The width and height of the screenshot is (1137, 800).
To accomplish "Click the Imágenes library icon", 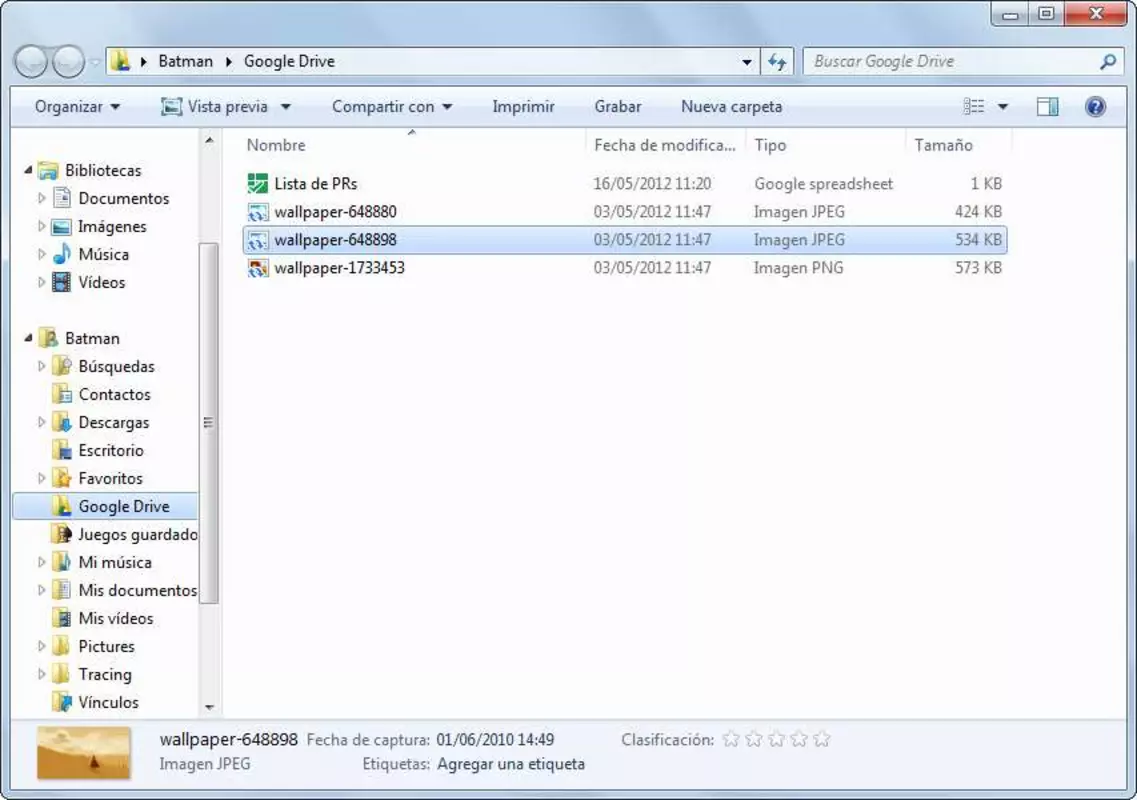I will click(x=62, y=226).
